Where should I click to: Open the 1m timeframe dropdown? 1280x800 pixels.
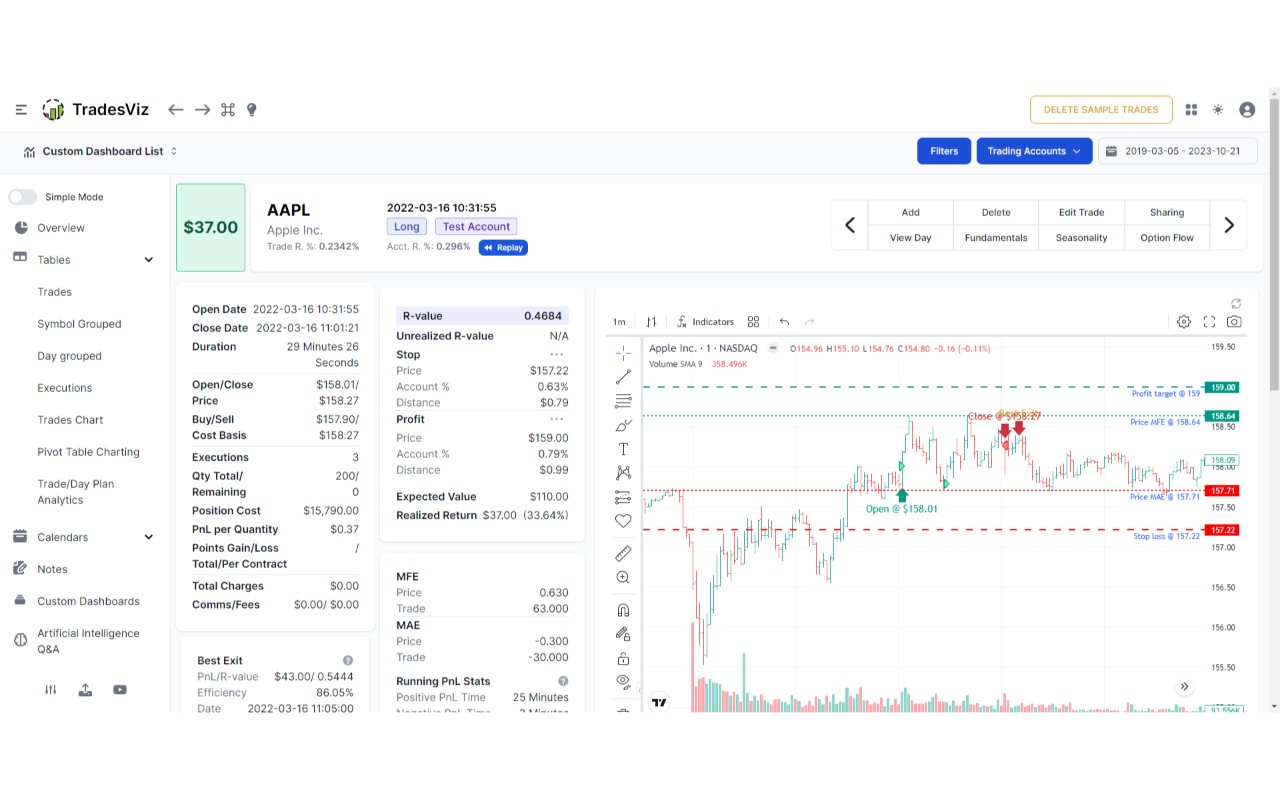click(619, 322)
